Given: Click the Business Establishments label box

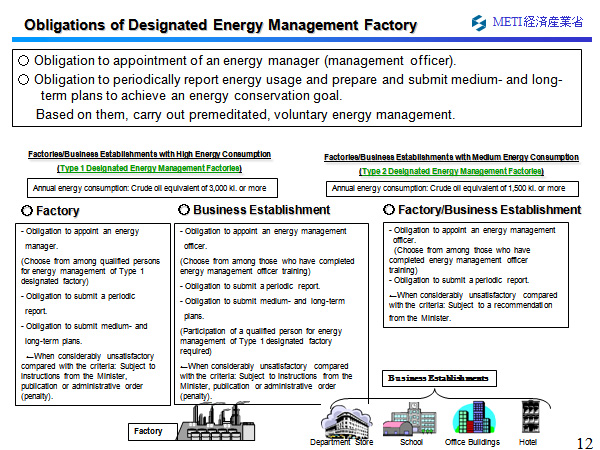Looking at the screenshot, I should coord(439,378).
